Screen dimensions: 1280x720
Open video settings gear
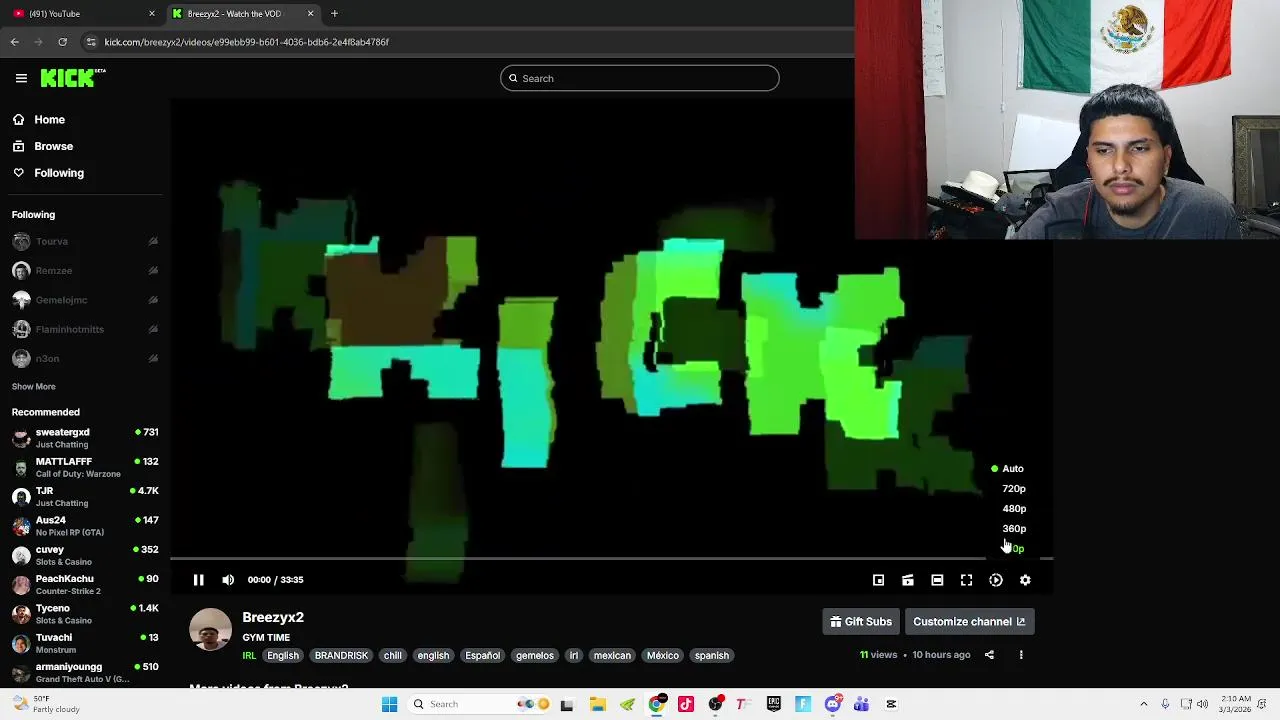point(1025,580)
